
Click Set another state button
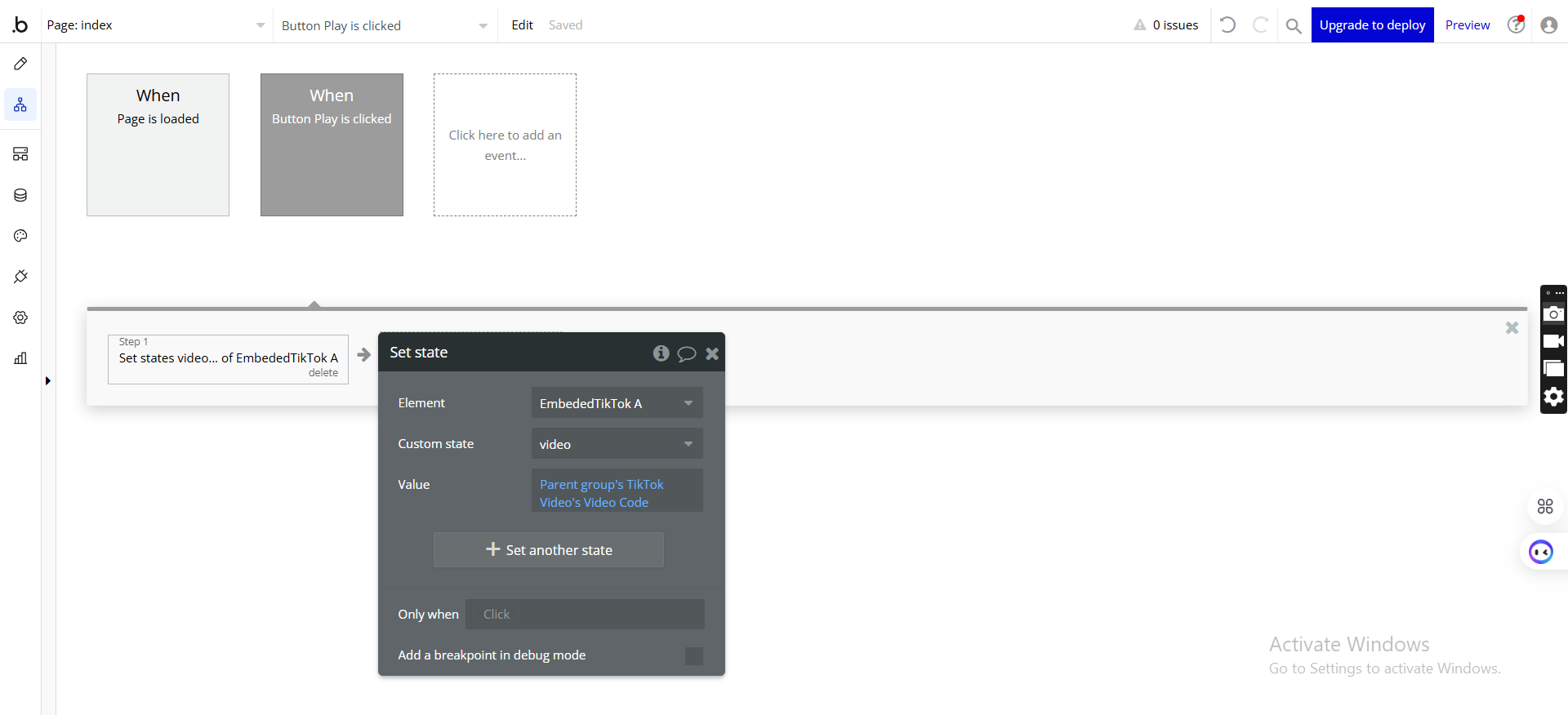click(549, 550)
